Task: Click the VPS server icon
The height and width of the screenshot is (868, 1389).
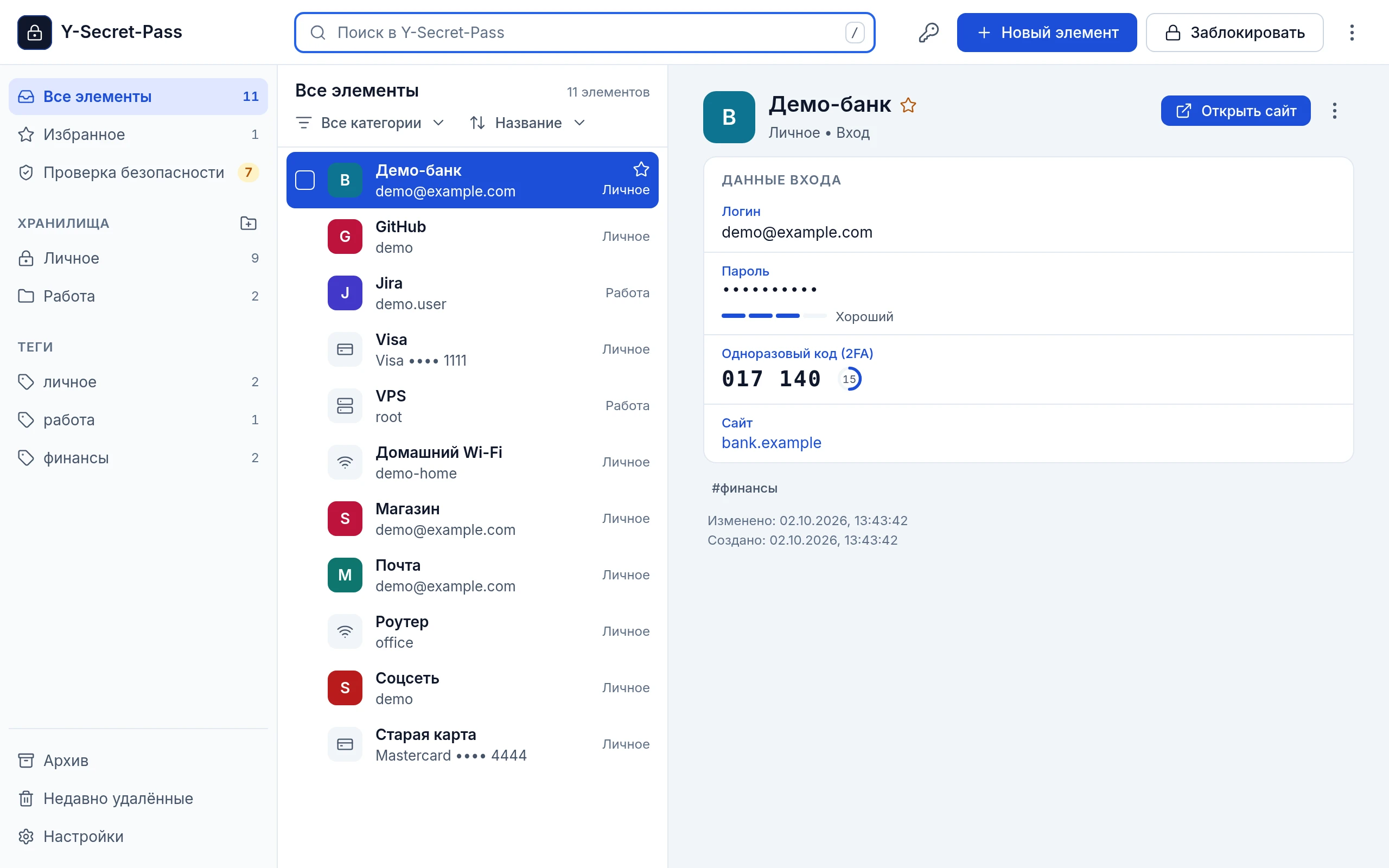Action: pos(345,406)
